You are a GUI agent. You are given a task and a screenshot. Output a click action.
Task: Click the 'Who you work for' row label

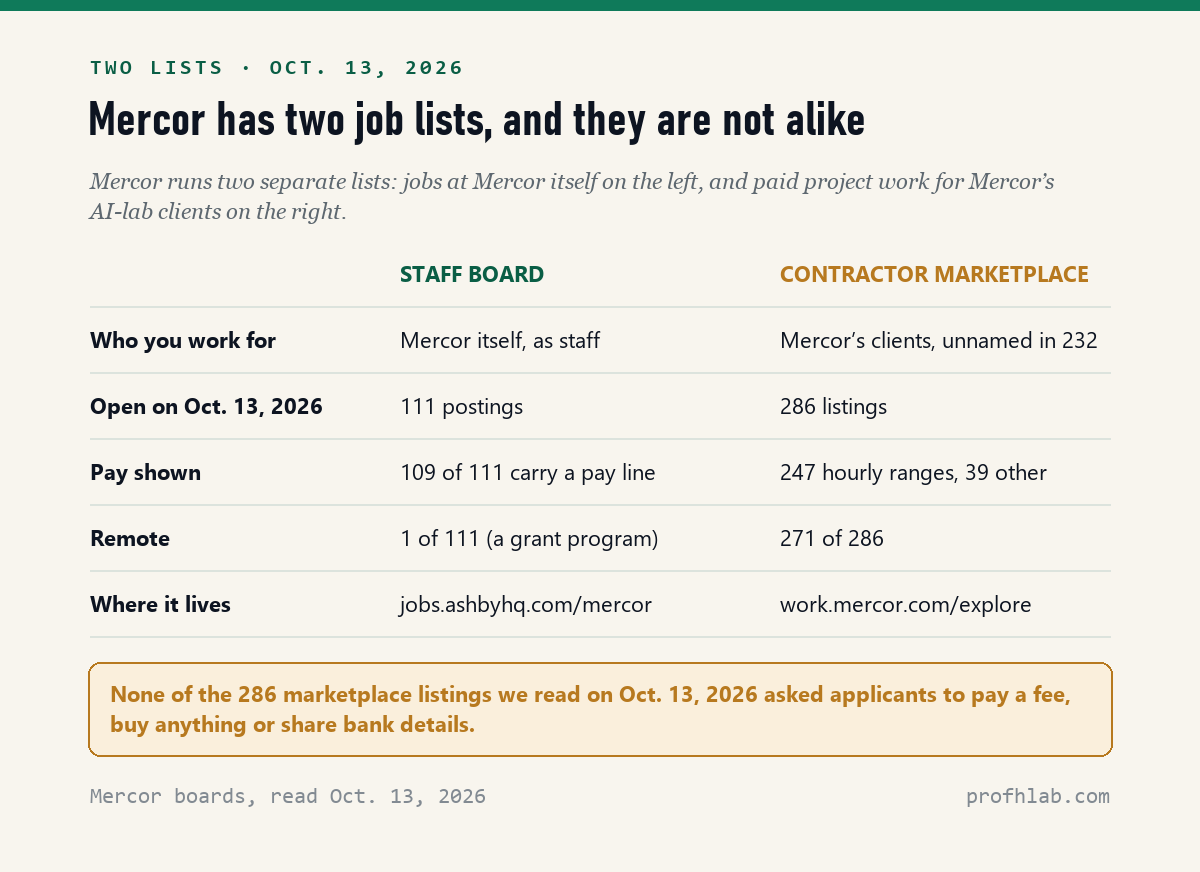coord(183,341)
